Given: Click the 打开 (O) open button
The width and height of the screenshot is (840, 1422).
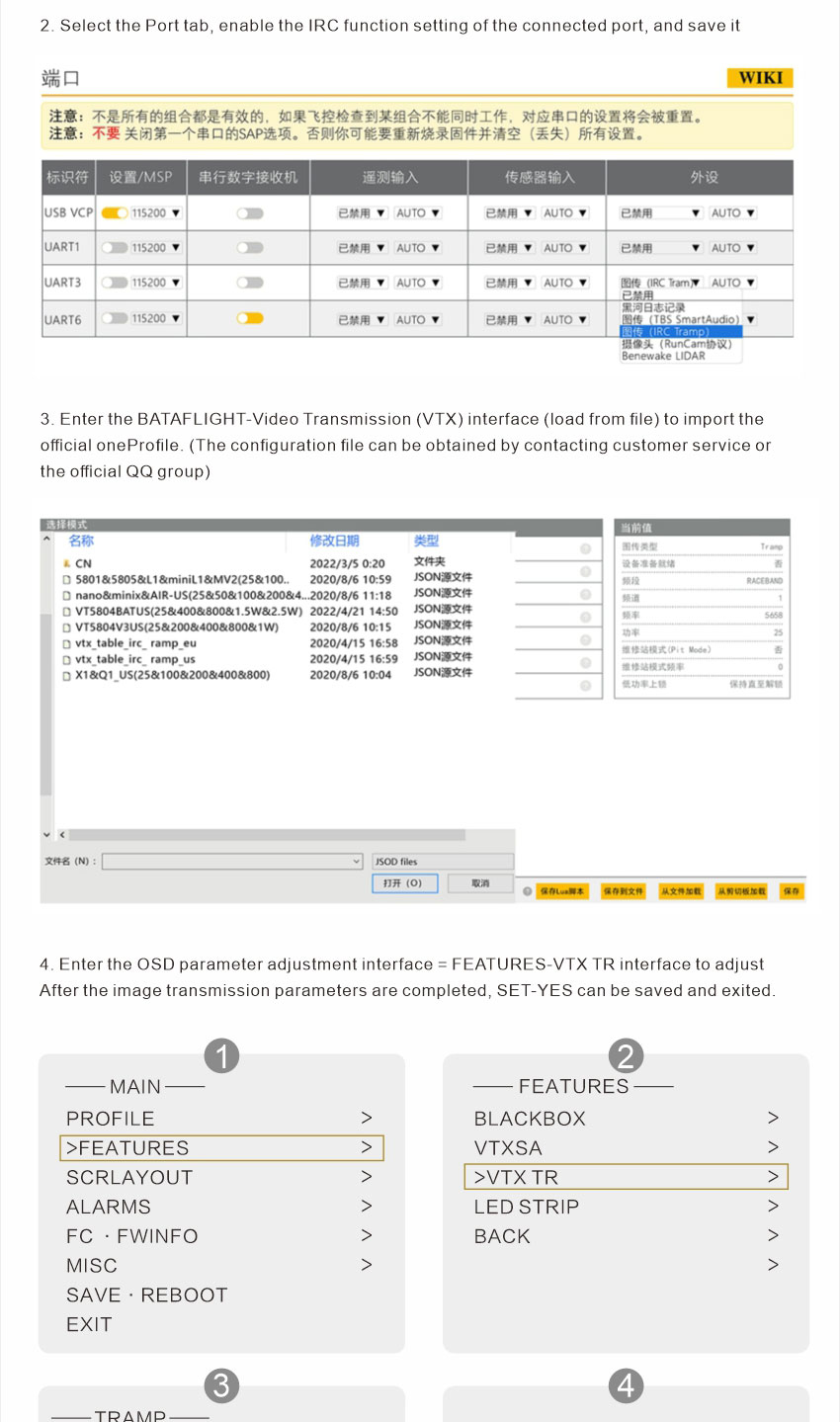Looking at the screenshot, I should point(403,883).
